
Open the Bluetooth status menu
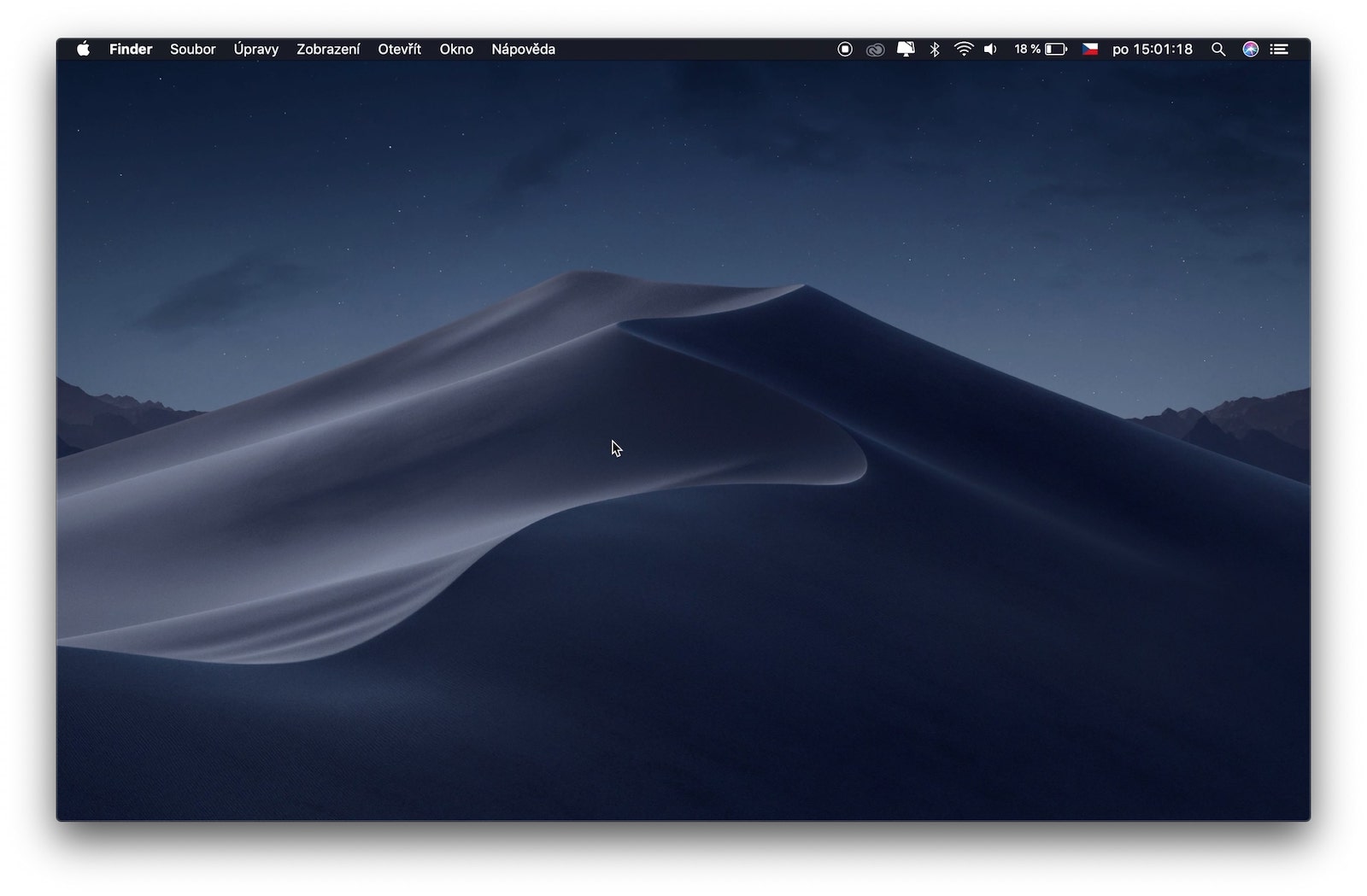935,50
